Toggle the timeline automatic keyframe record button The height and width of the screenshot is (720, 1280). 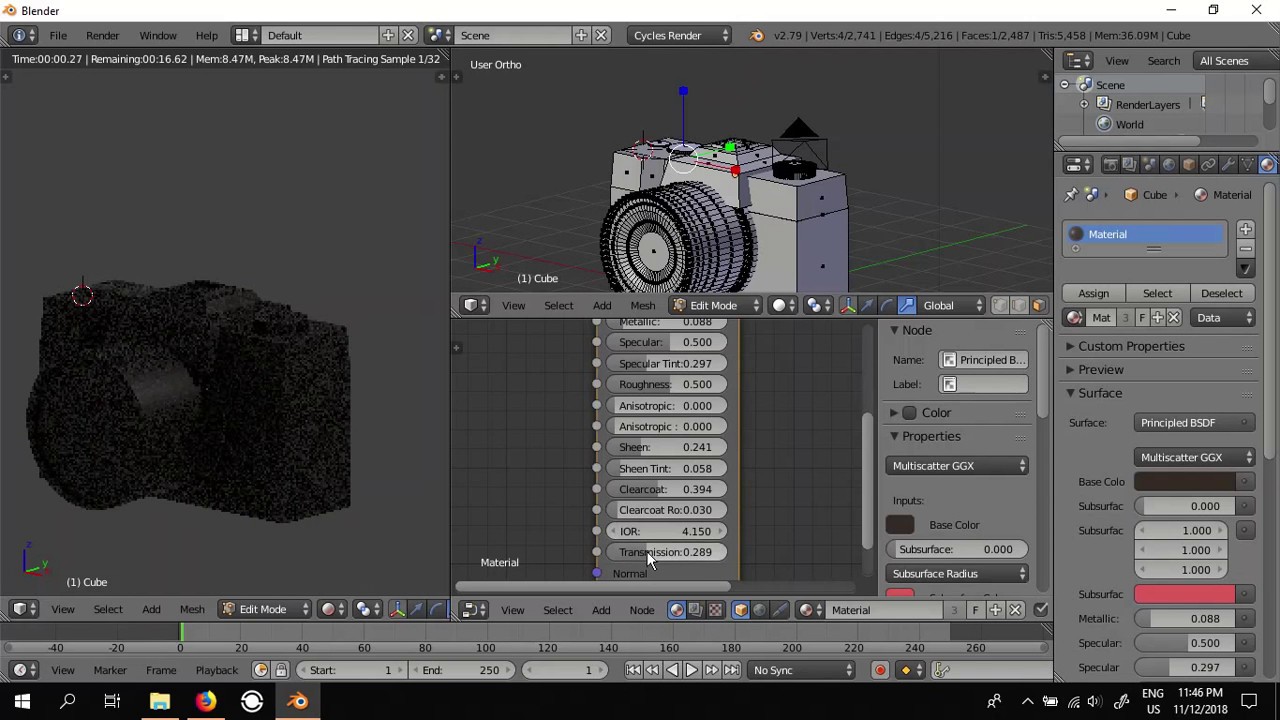tap(880, 670)
